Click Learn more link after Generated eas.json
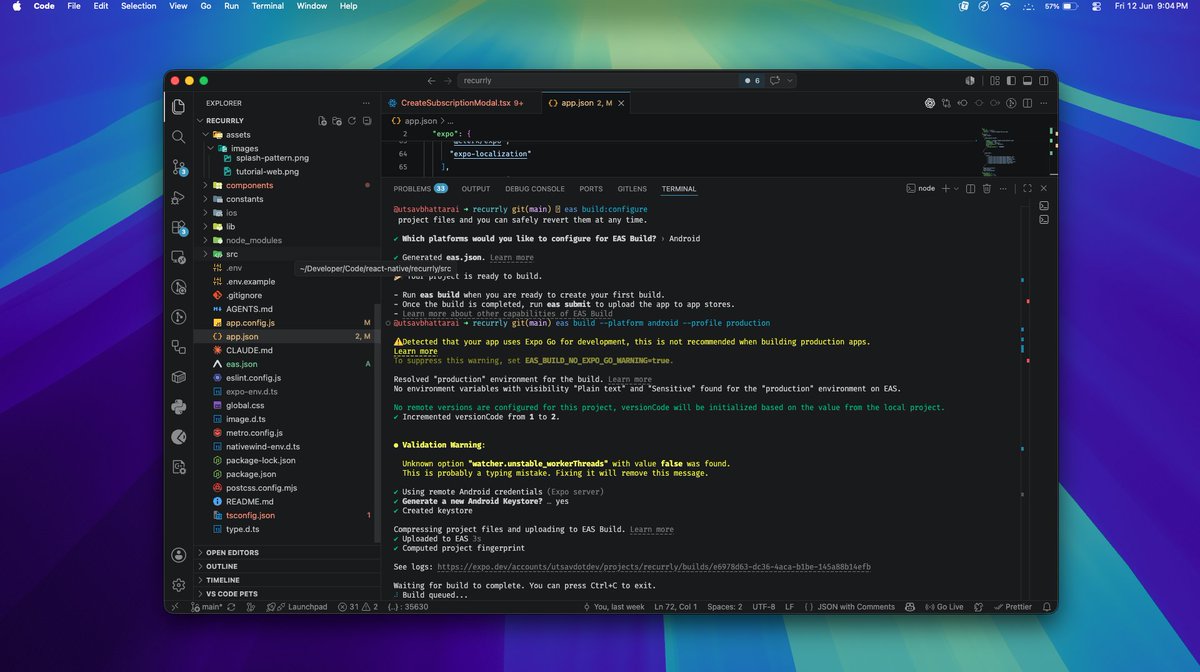Screen dimensions: 1200x672 511,258
